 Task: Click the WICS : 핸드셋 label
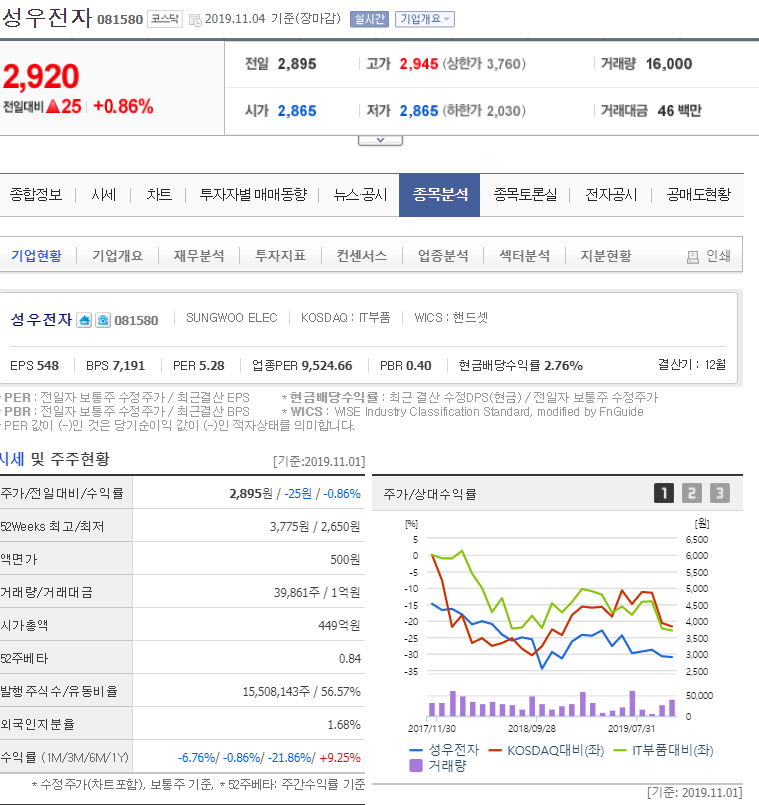[x=451, y=318]
